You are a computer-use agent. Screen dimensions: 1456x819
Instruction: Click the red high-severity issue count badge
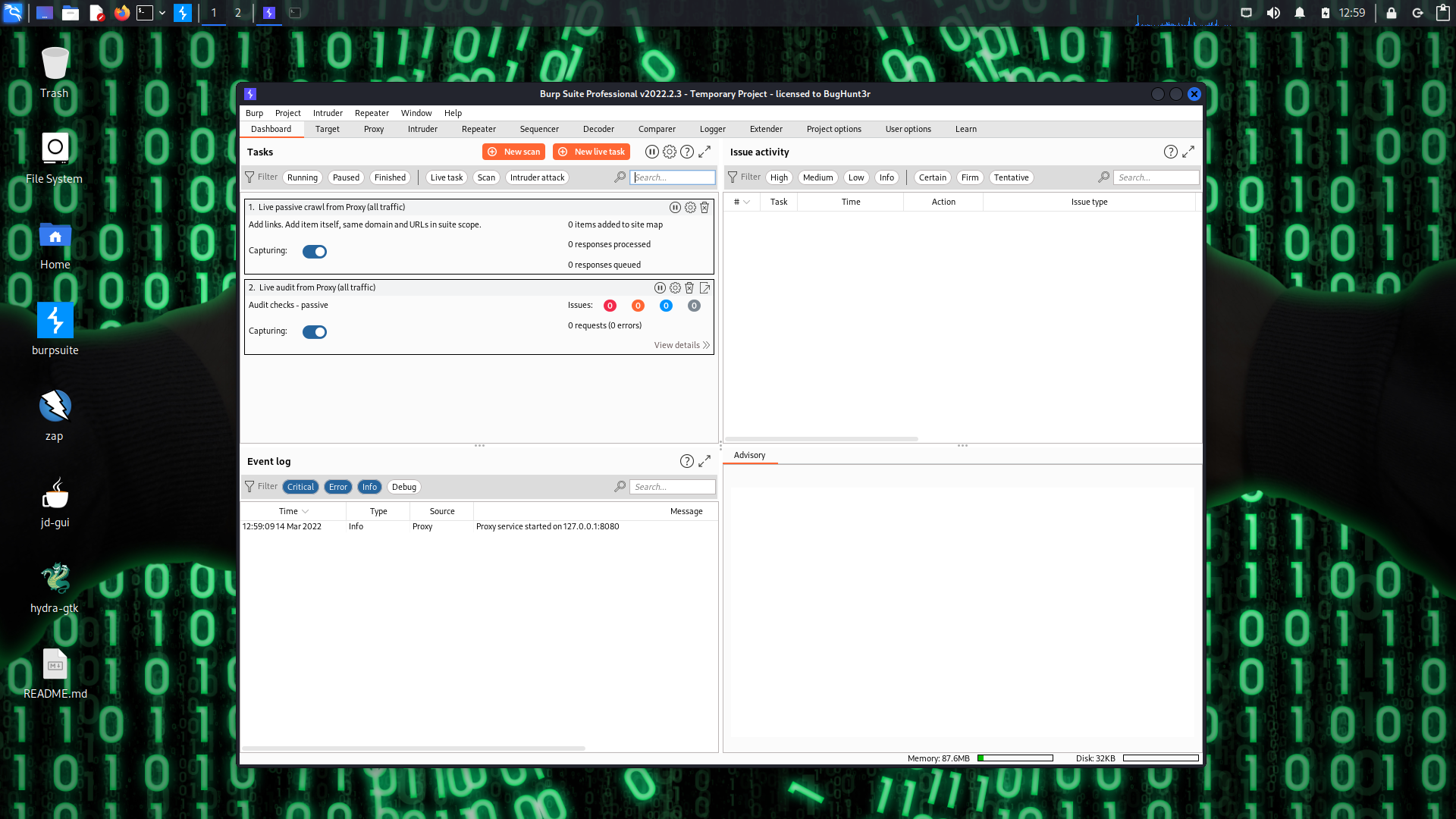pyautogui.click(x=610, y=306)
